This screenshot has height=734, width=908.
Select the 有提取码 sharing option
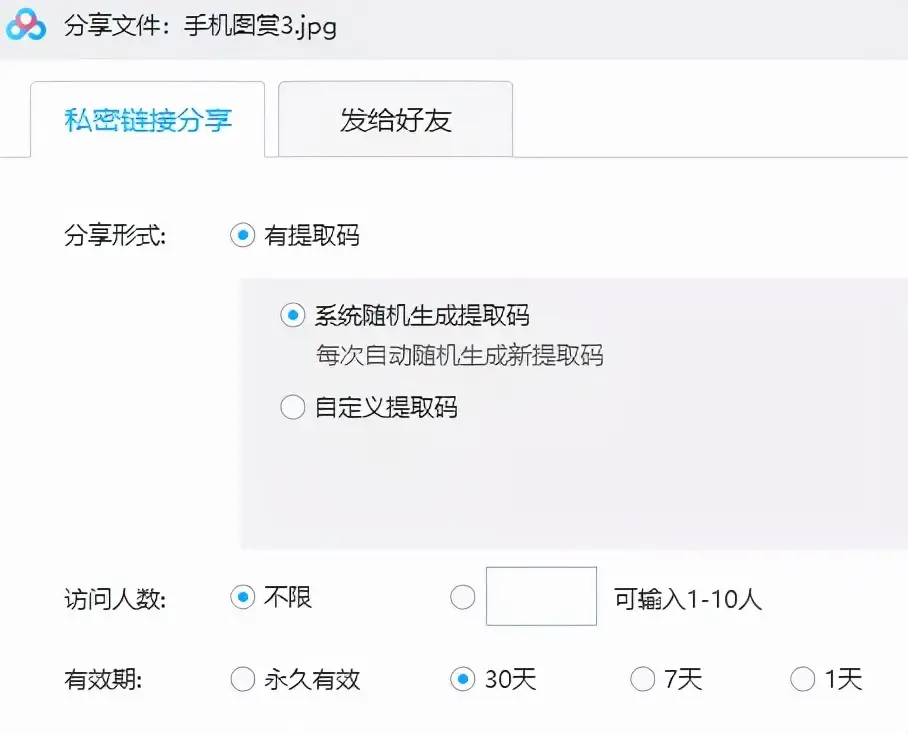tap(241, 237)
